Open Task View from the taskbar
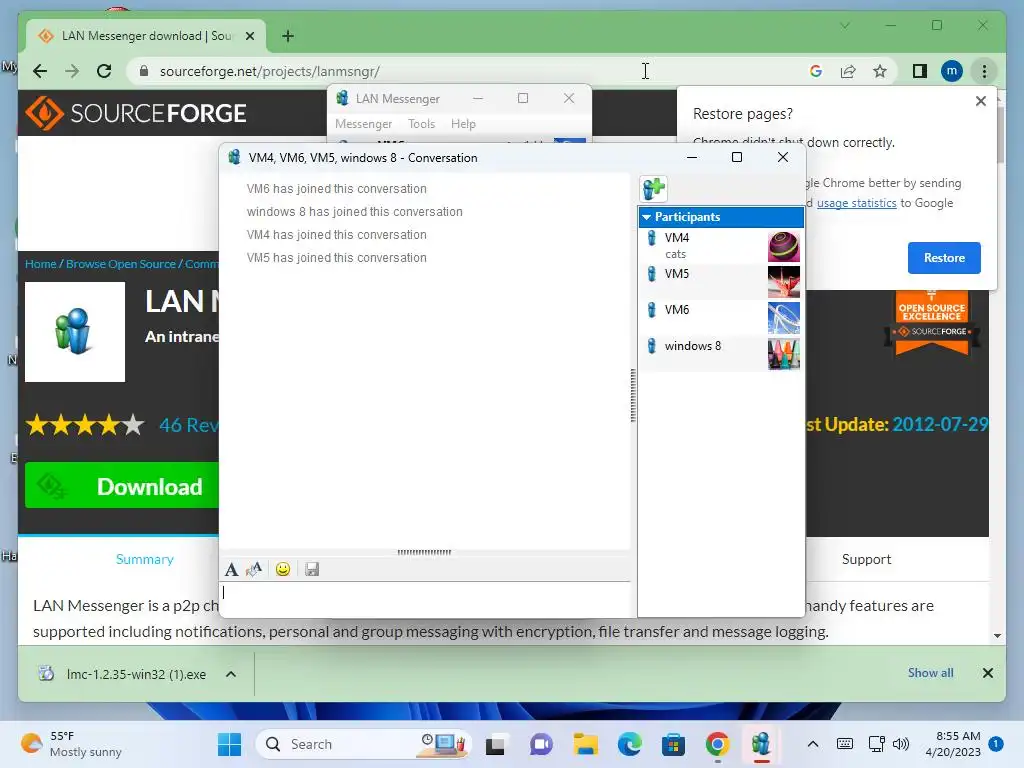 (x=496, y=744)
